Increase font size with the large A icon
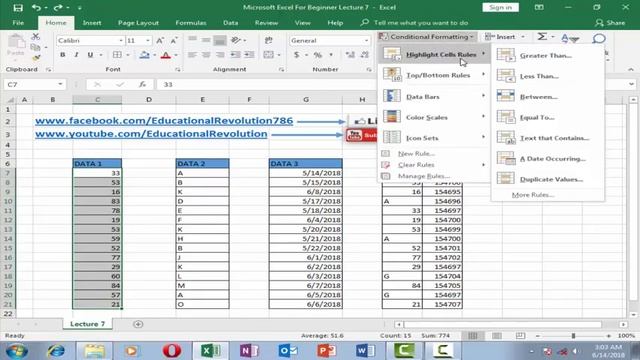This screenshot has height=360, width=640. tap(160, 40)
